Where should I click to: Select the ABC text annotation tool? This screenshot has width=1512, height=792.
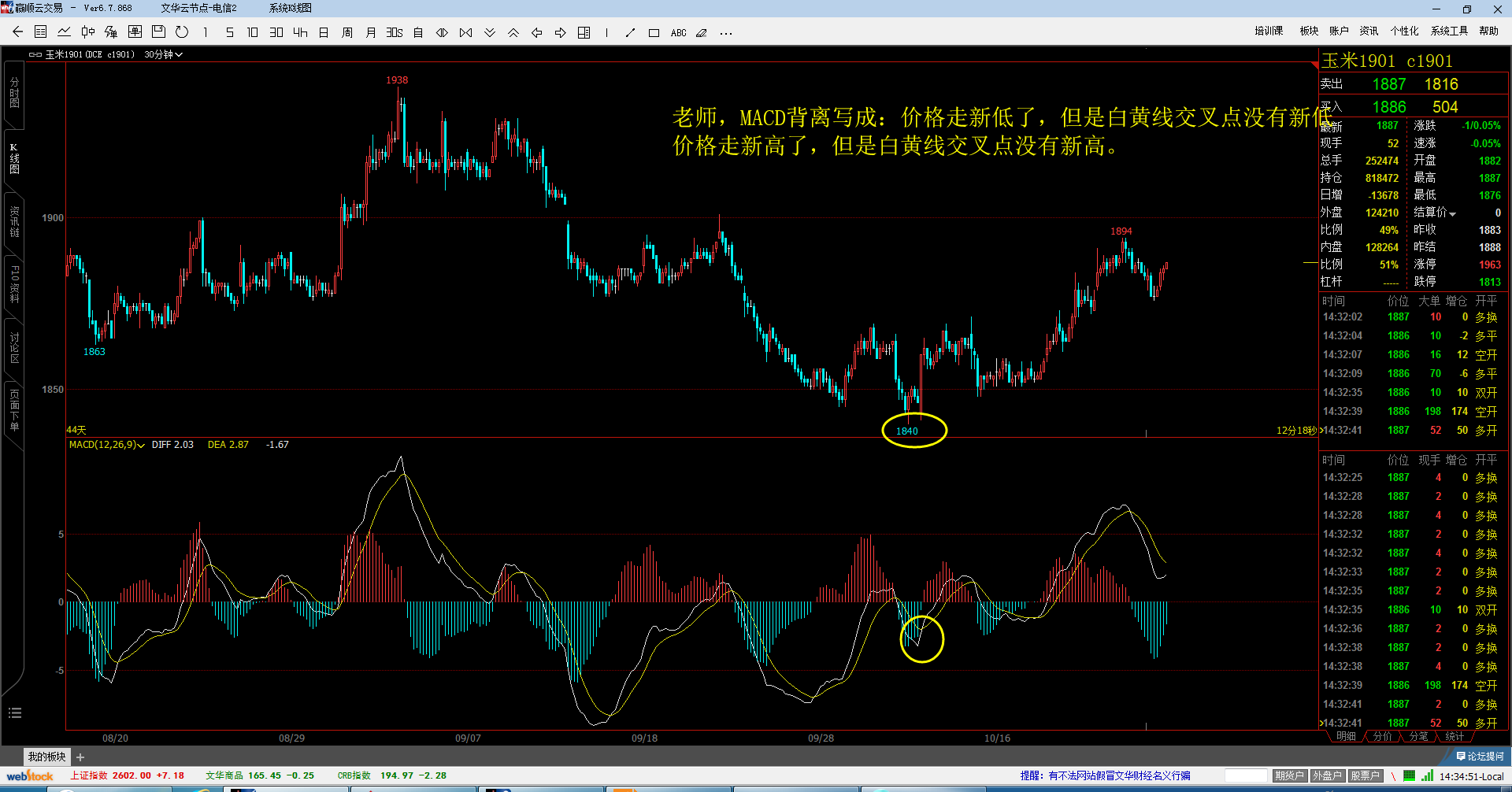pos(679,32)
